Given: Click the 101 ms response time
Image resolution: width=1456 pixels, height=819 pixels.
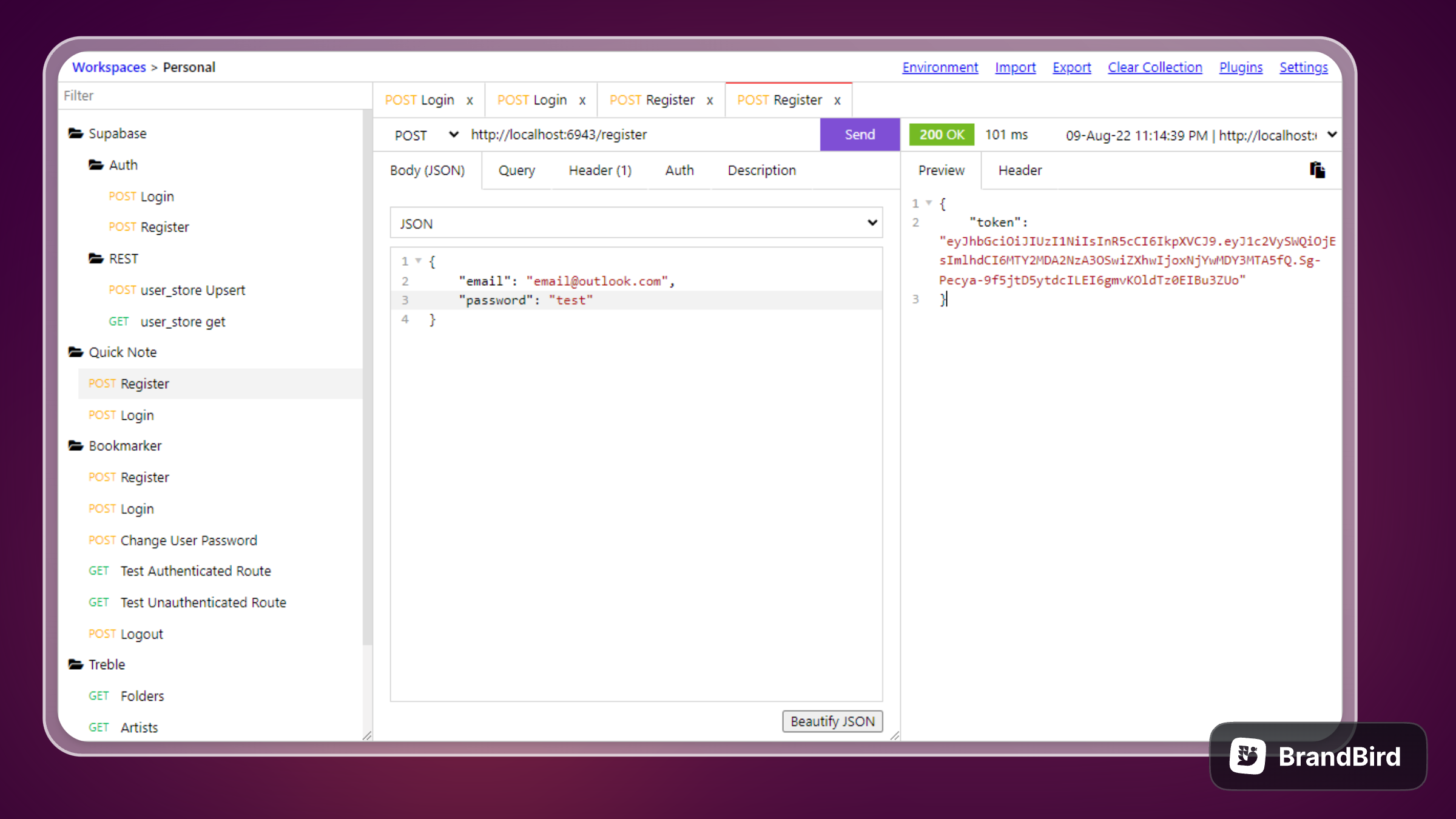Looking at the screenshot, I should (x=1006, y=135).
